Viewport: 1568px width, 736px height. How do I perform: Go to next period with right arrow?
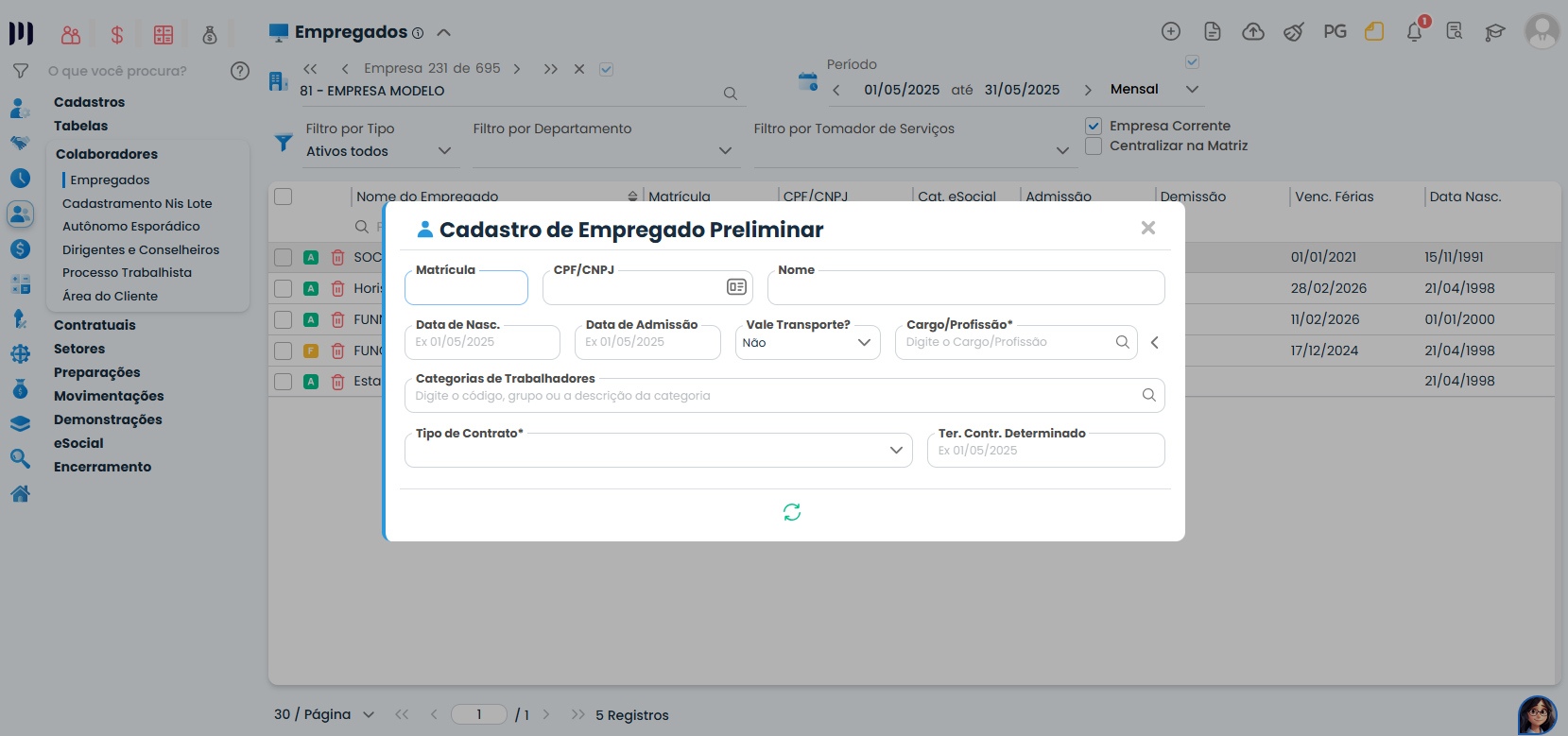coord(1088,90)
